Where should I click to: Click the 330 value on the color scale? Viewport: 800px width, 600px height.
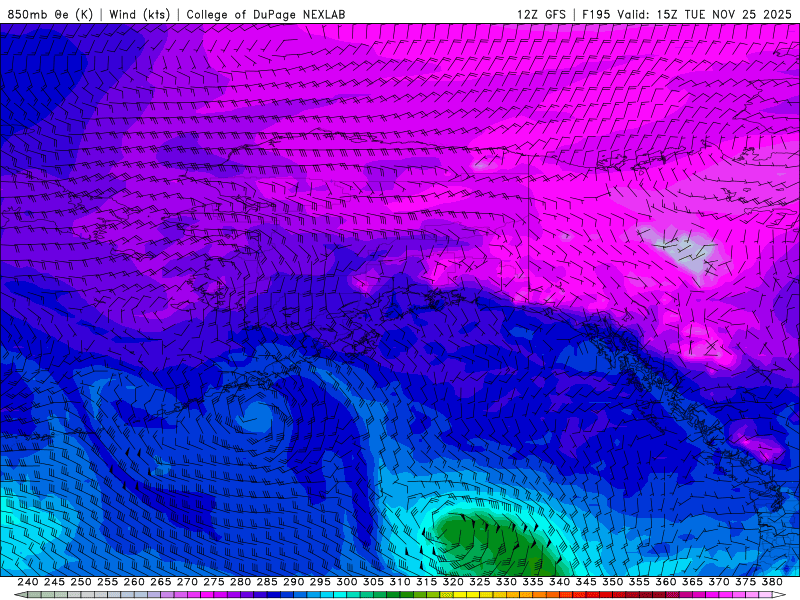tap(506, 582)
